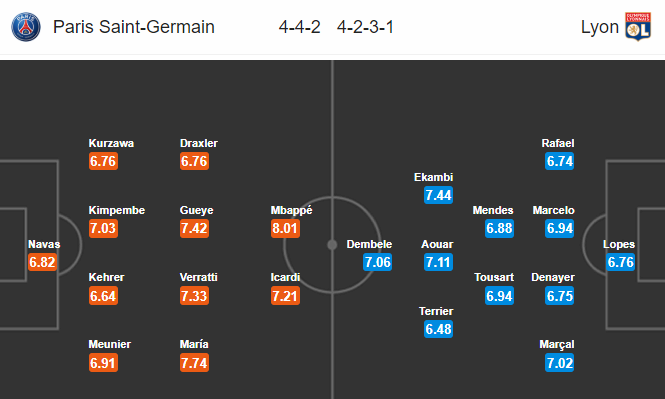
Task: Select Mbappé's 8.01 rating badge
Action: (285, 228)
